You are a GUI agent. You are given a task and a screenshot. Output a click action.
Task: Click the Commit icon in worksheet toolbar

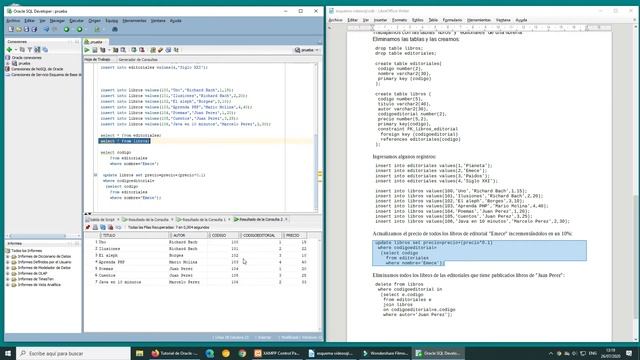pyautogui.click(x=134, y=50)
